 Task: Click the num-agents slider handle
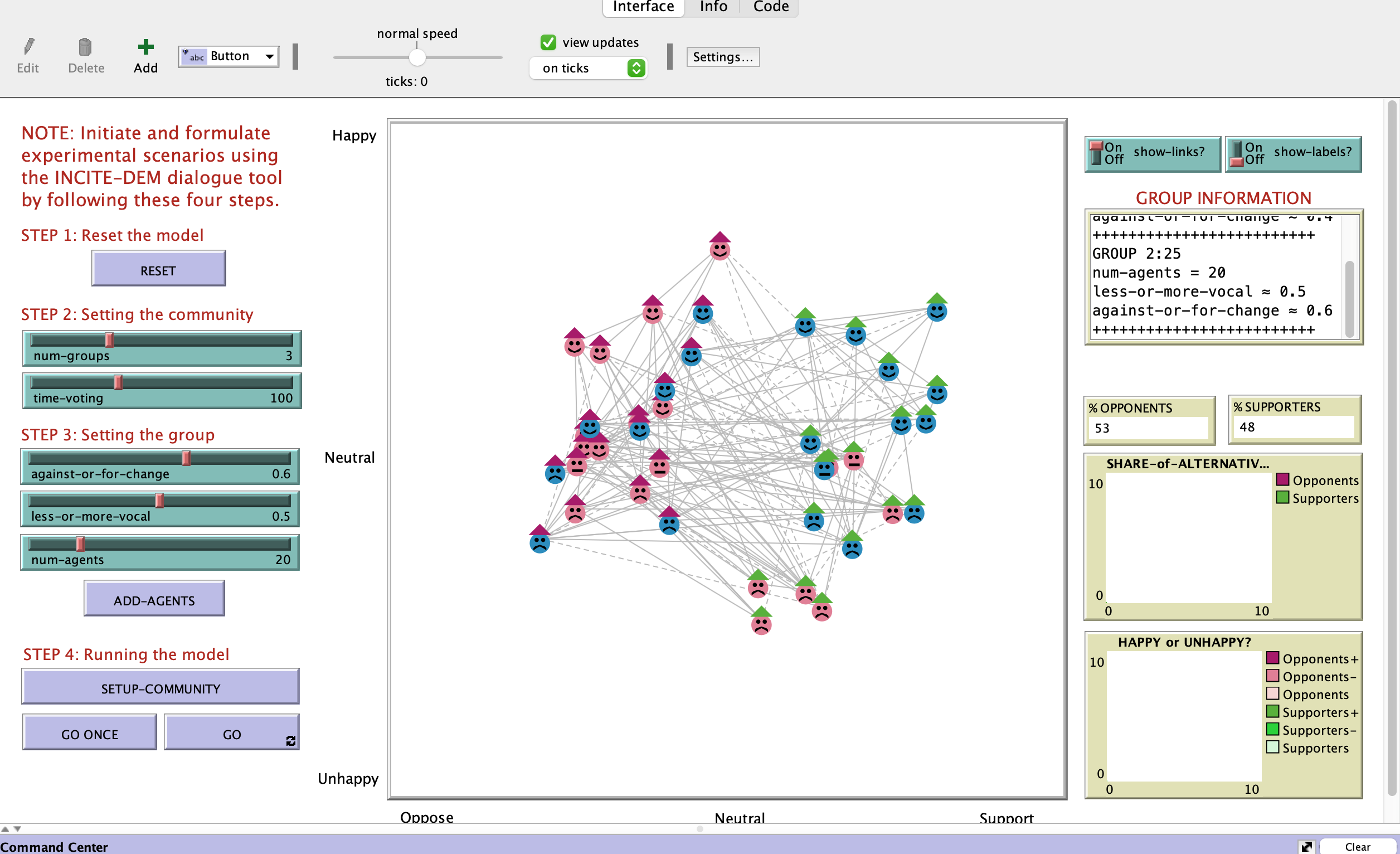[81, 544]
